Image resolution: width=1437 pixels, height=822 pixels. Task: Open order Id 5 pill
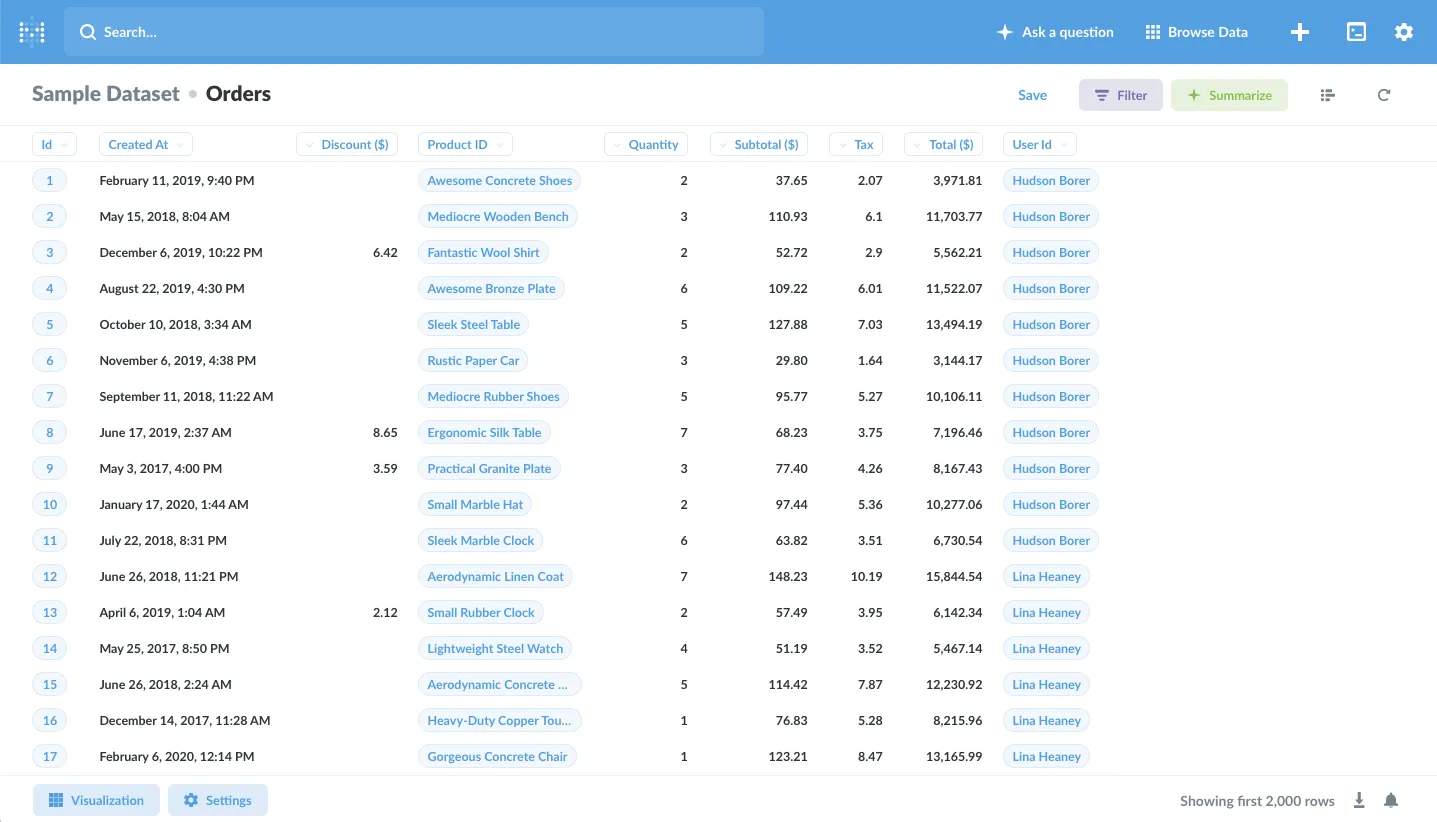(49, 324)
